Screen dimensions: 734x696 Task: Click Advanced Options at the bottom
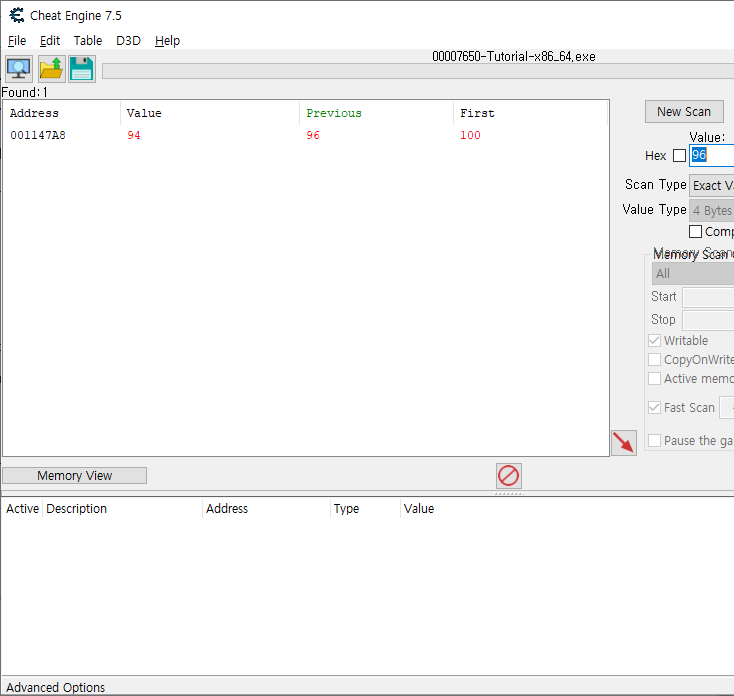(55, 687)
